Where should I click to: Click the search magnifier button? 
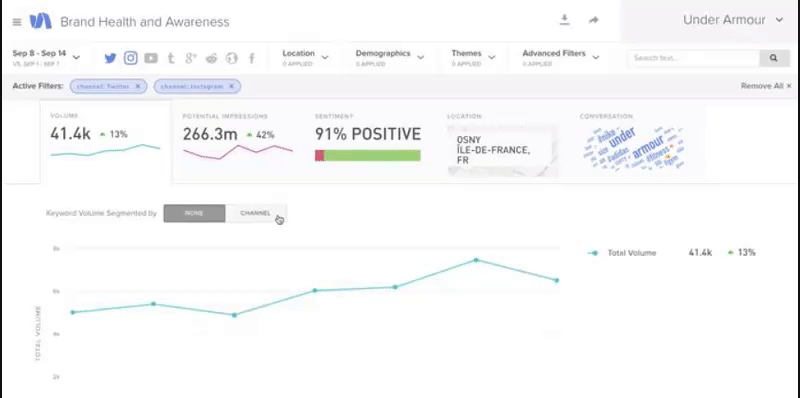(x=774, y=58)
